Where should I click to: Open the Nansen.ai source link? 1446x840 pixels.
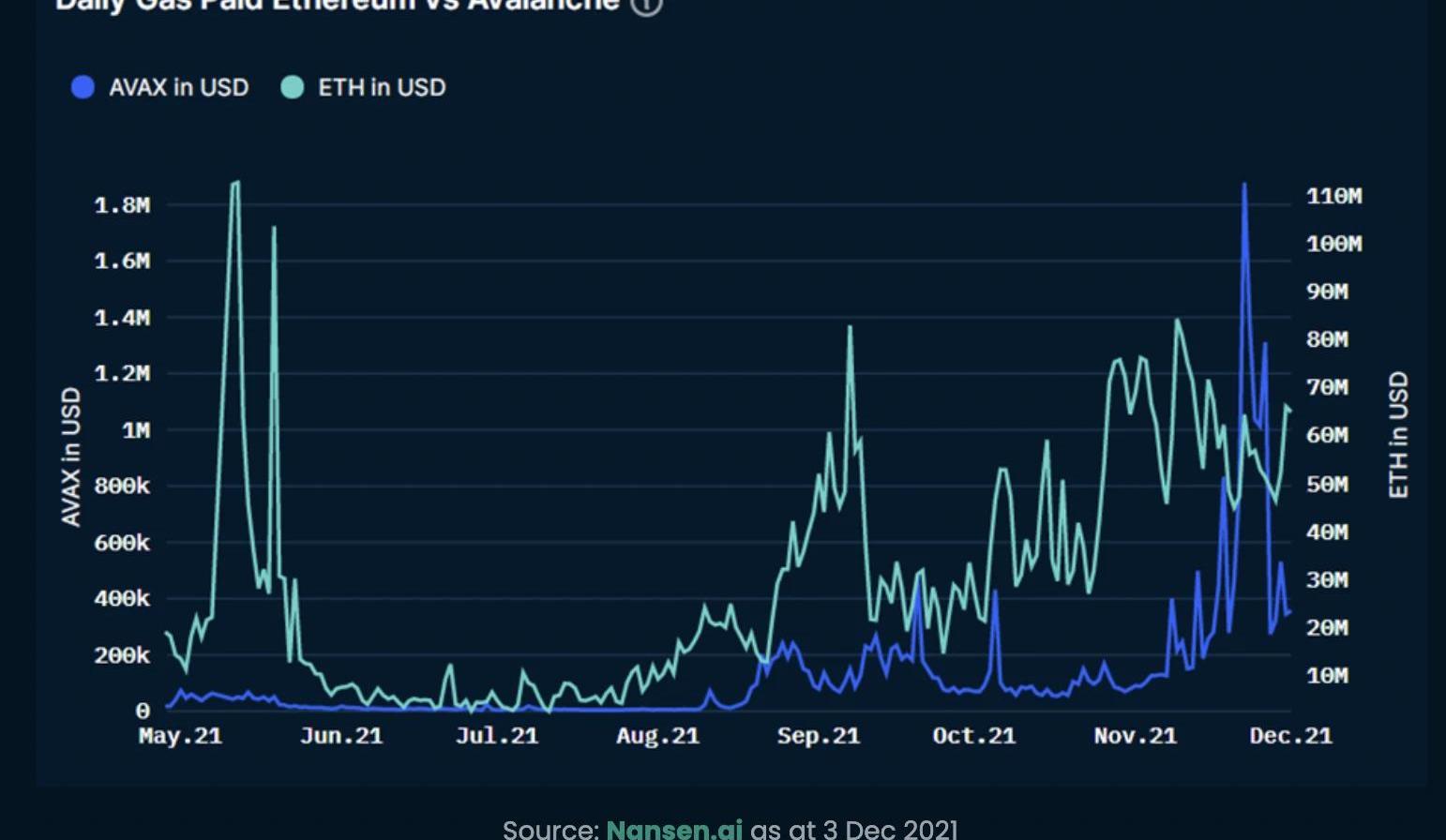[673, 829]
